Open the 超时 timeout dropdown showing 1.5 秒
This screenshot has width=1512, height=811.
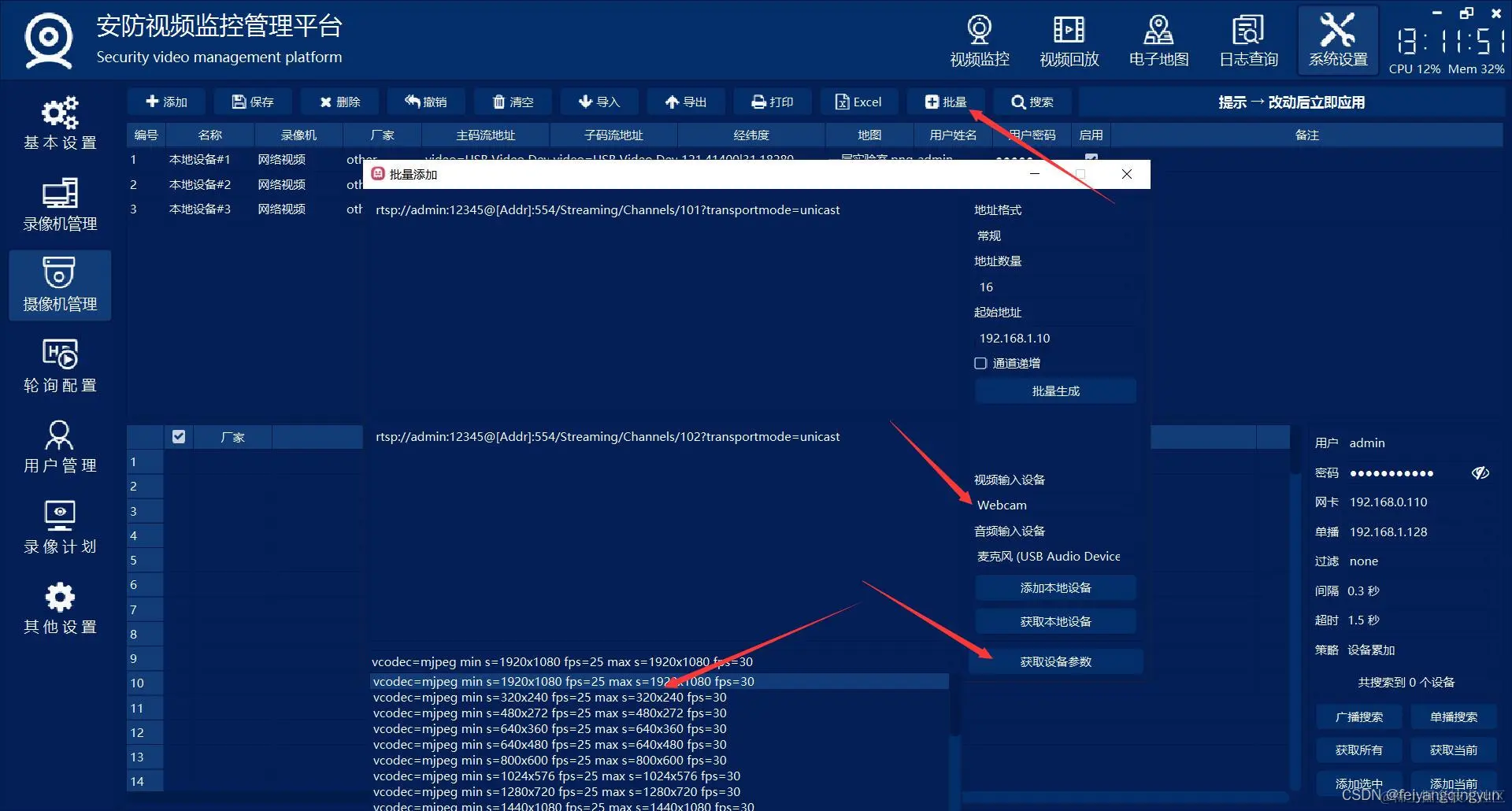pos(1421,620)
